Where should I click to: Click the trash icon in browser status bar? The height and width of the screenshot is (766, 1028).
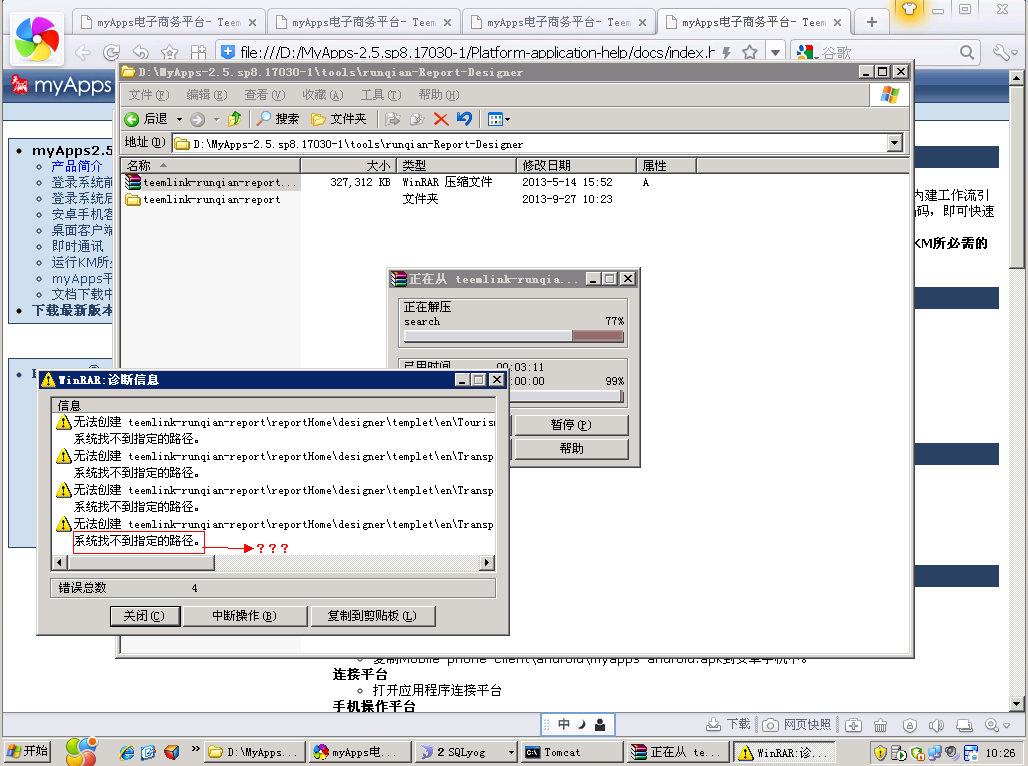(x=880, y=725)
